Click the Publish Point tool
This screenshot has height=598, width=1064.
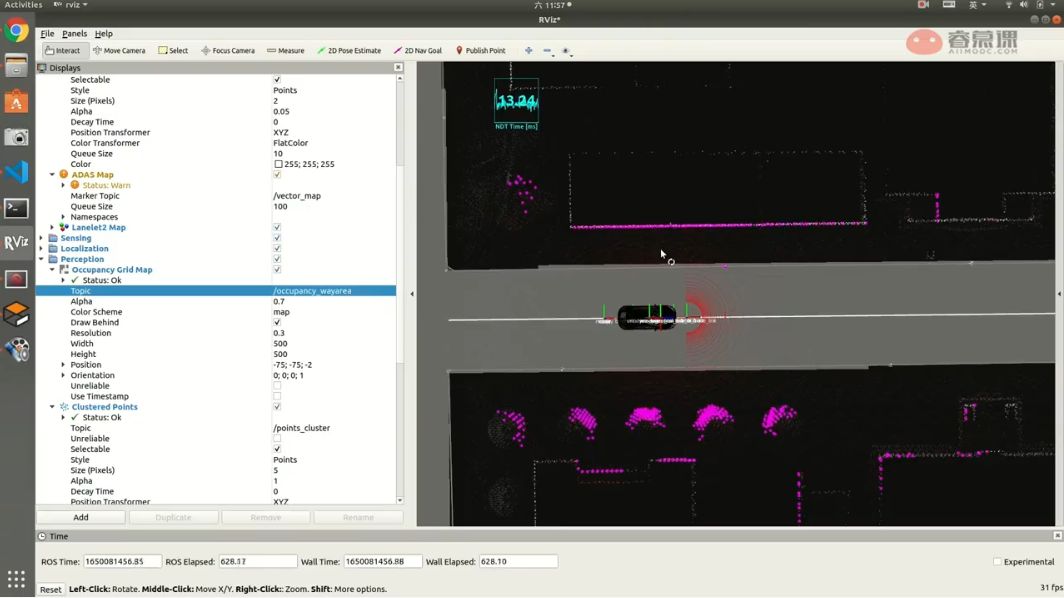(481, 50)
